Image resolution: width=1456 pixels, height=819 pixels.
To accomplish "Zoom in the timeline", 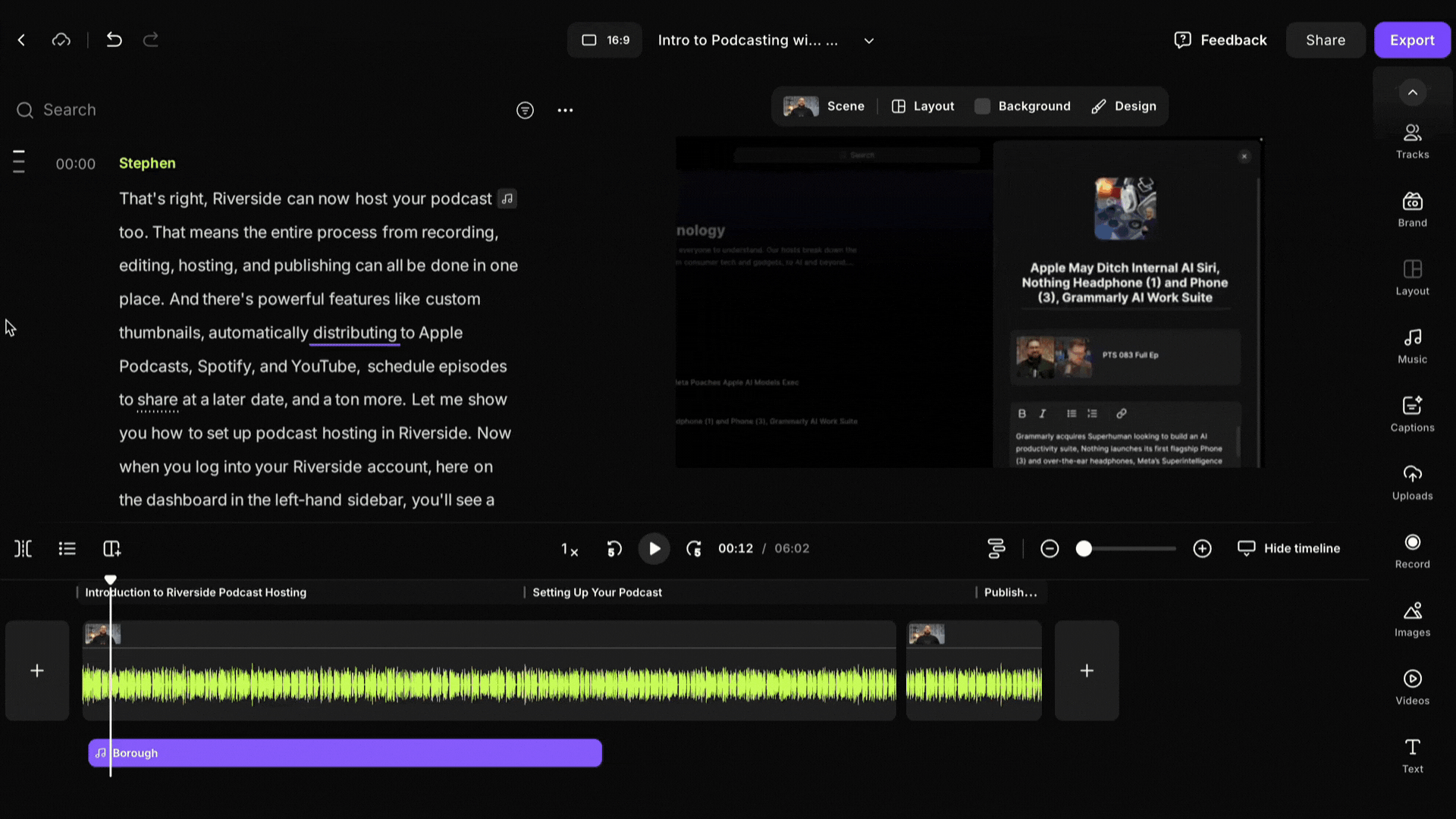I will coord(1202,549).
